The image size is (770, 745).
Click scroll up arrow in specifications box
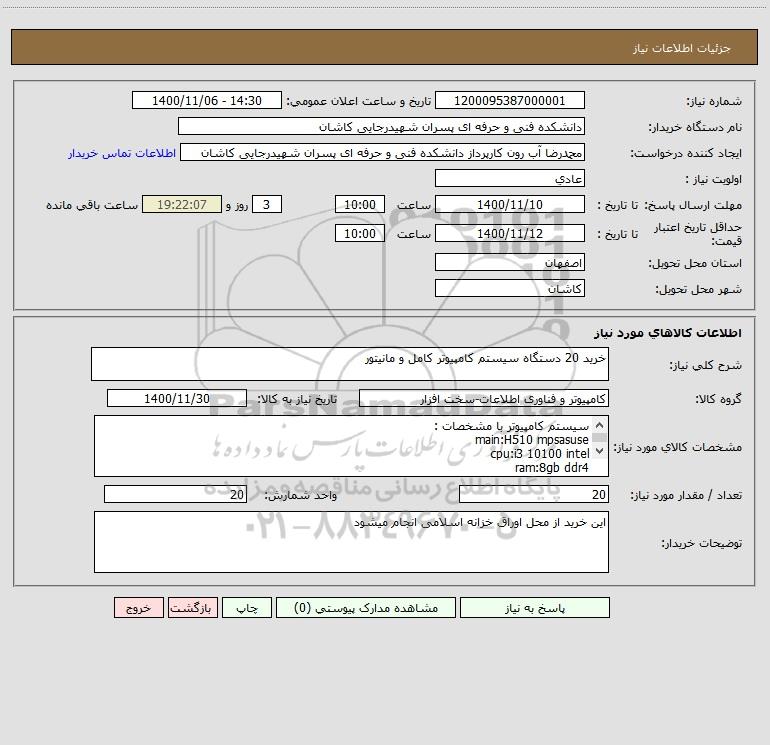[599, 425]
